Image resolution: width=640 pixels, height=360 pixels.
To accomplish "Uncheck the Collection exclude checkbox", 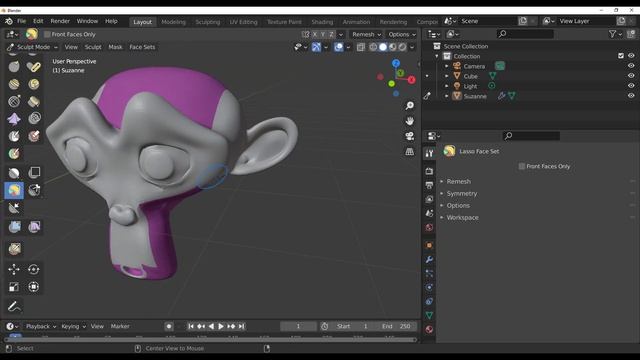I will coord(621,56).
